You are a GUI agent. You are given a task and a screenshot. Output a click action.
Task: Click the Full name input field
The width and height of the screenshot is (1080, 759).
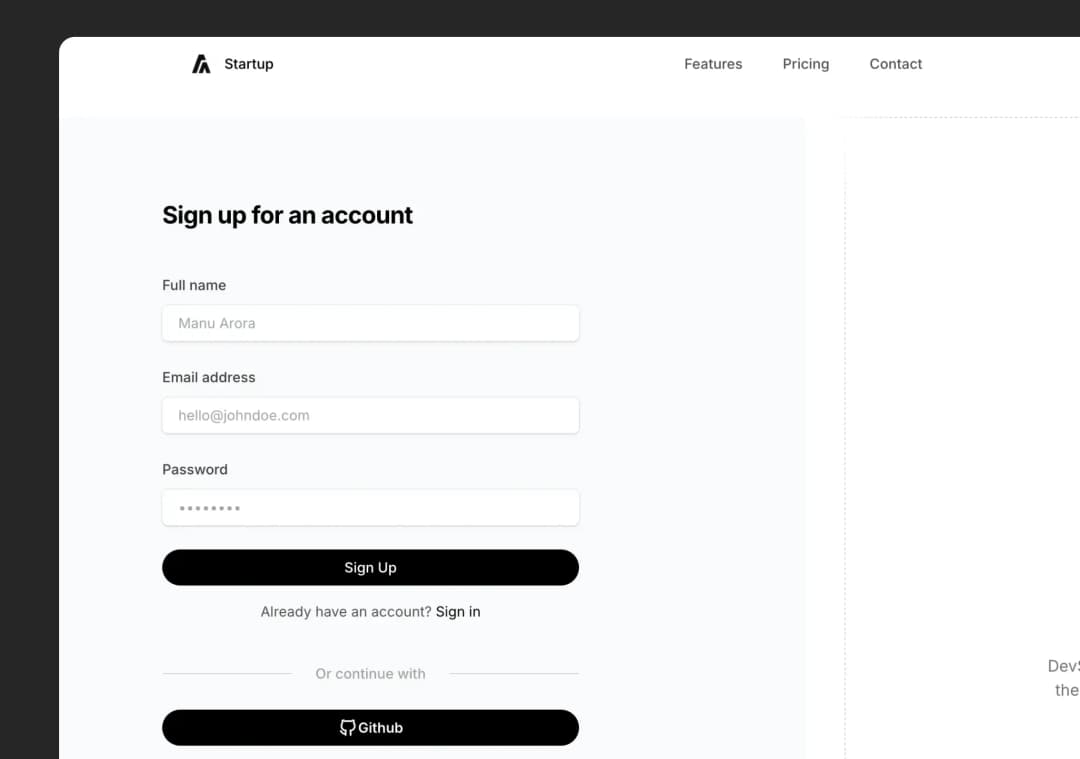(370, 323)
